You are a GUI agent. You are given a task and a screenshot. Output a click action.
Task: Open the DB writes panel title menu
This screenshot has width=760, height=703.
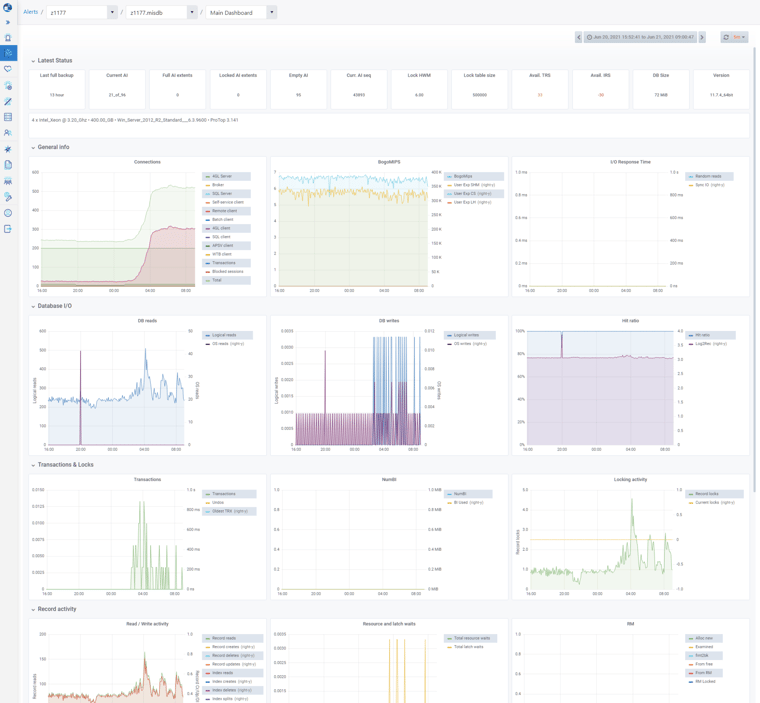click(x=389, y=320)
